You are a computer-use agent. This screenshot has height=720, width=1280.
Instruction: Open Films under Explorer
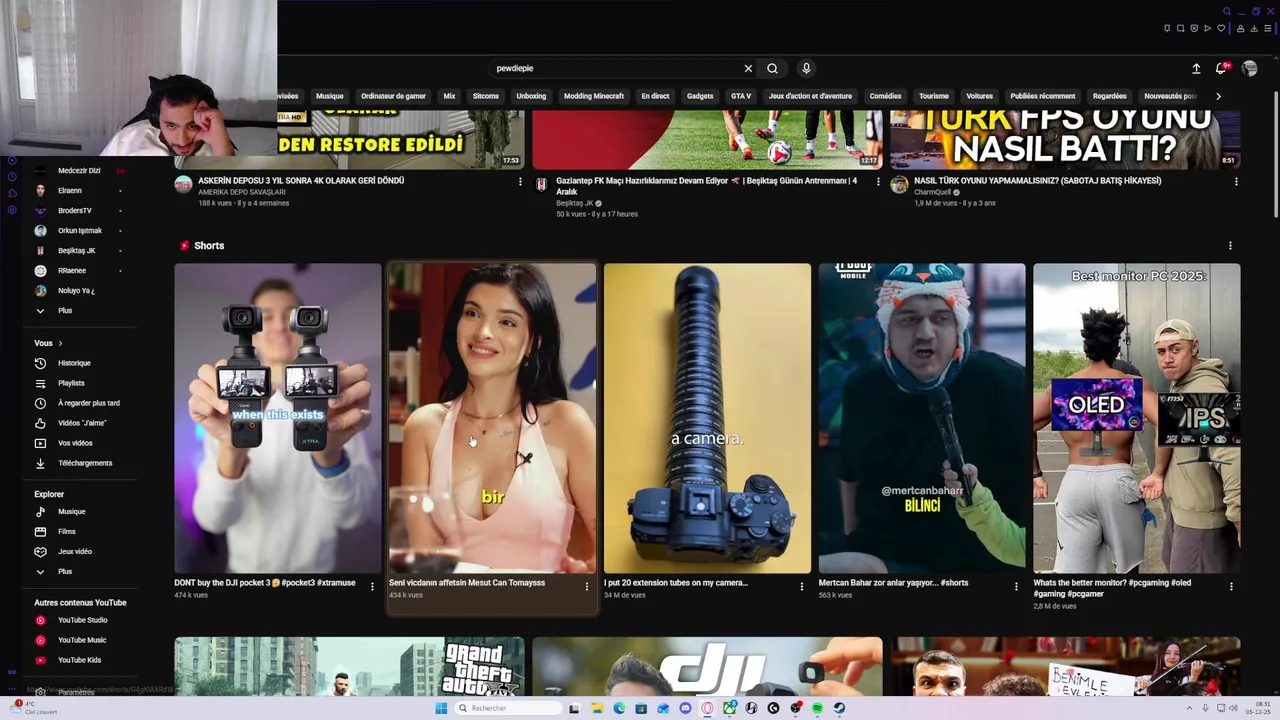pyautogui.click(x=66, y=532)
